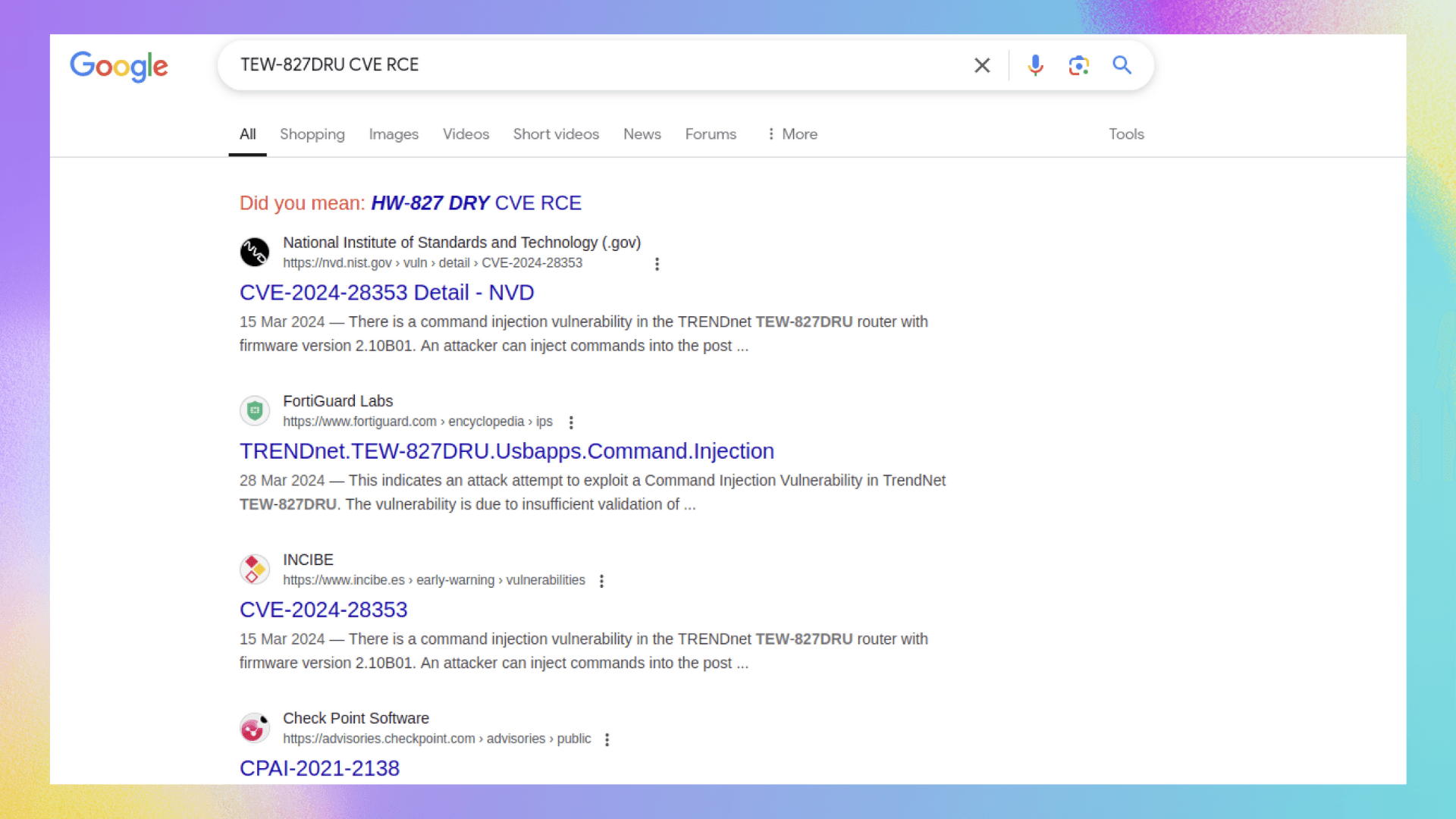This screenshot has width=1456, height=819.
Task: Open options menu for the Check Point result
Action: click(x=607, y=739)
